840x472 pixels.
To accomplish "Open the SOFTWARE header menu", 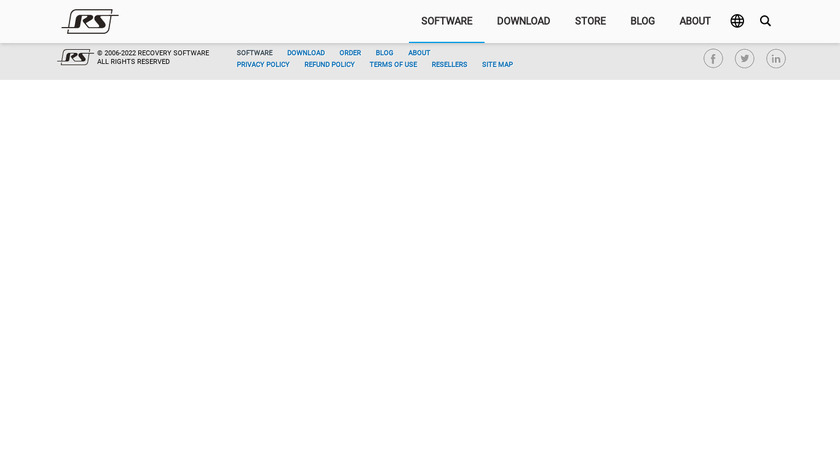I will 447,21.
